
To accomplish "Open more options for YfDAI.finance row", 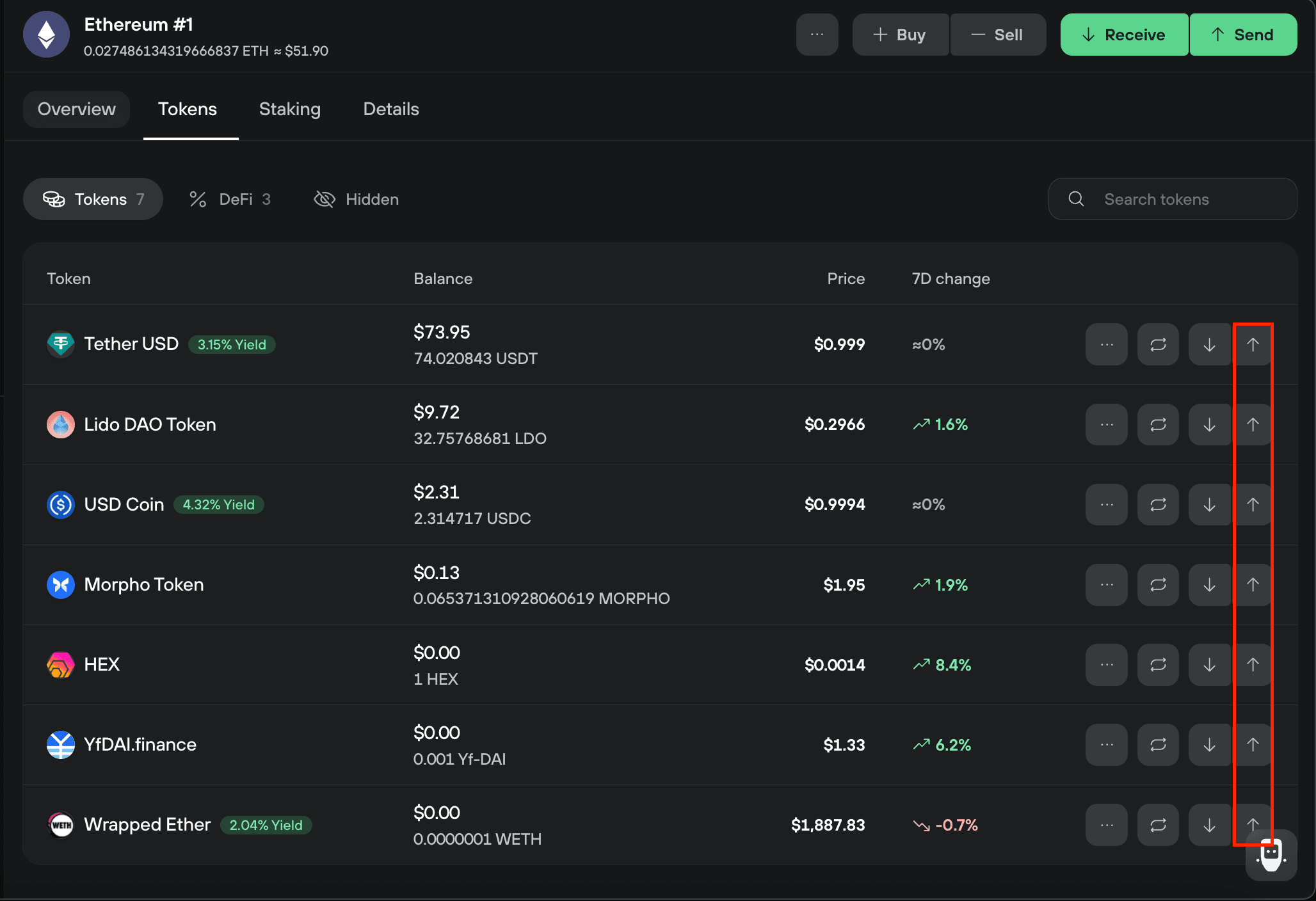I will [x=1106, y=744].
